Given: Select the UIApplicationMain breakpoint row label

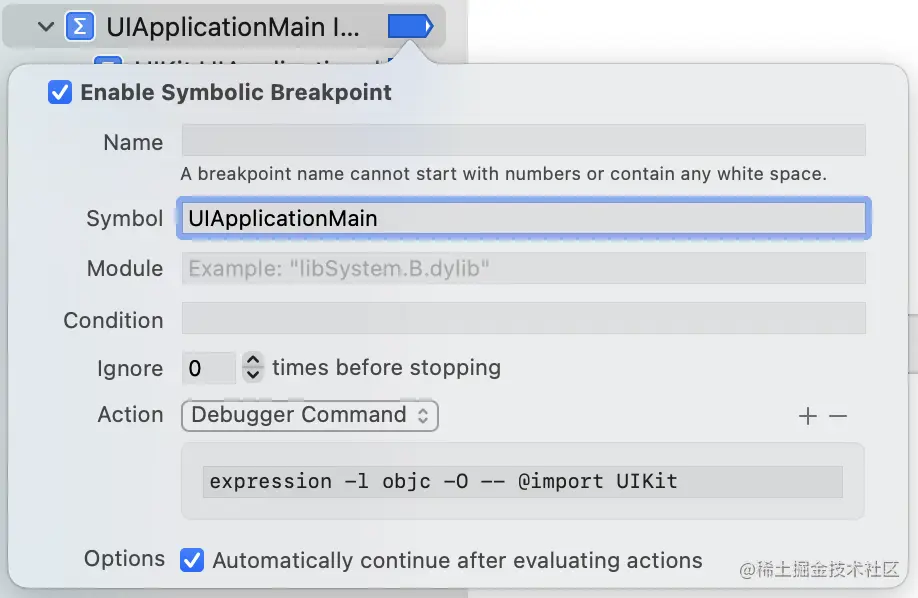Looking at the screenshot, I should point(232,27).
